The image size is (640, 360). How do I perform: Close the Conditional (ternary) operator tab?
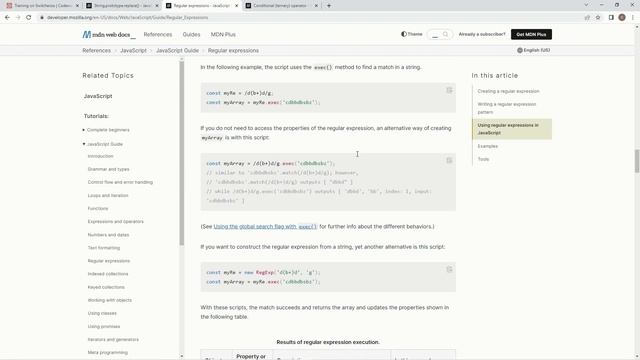pyautogui.click(x=316, y=6)
